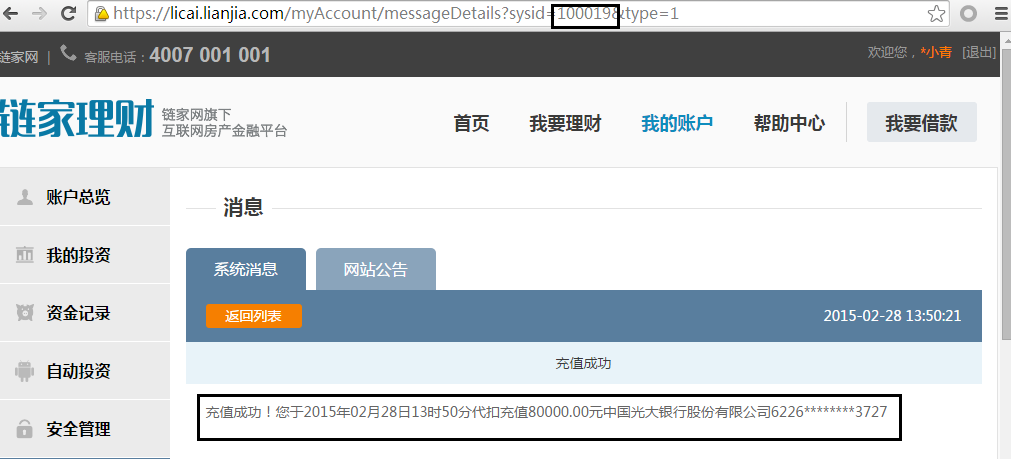Click the 链家理财 logo

click(x=77, y=119)
